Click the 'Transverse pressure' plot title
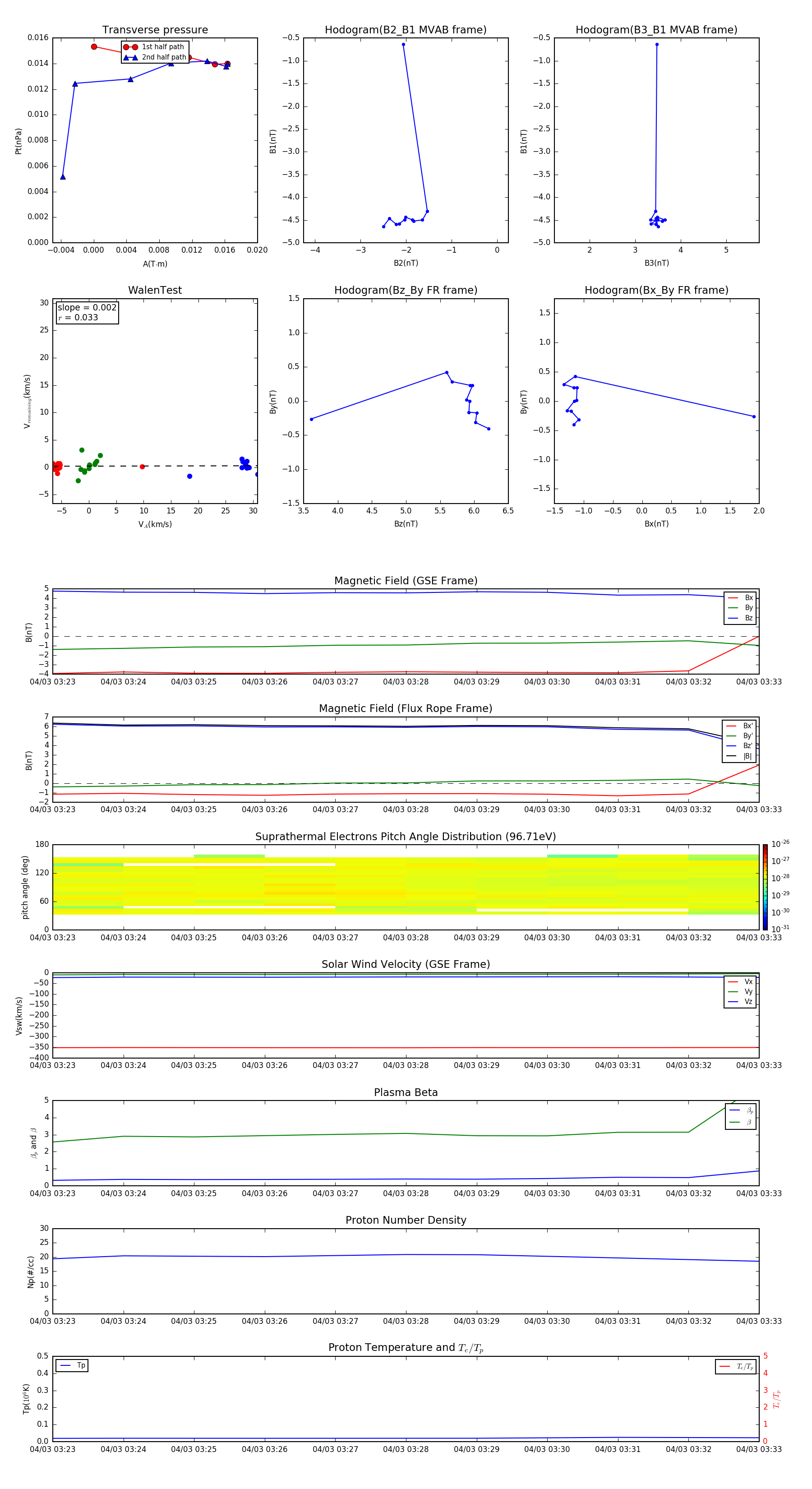 click(155, 30)
